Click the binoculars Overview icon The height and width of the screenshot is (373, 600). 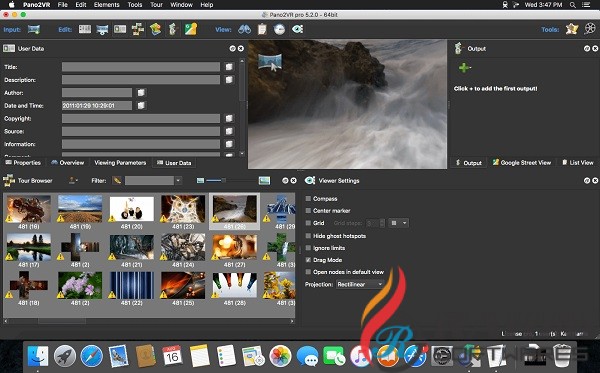[x=245, y=29]
